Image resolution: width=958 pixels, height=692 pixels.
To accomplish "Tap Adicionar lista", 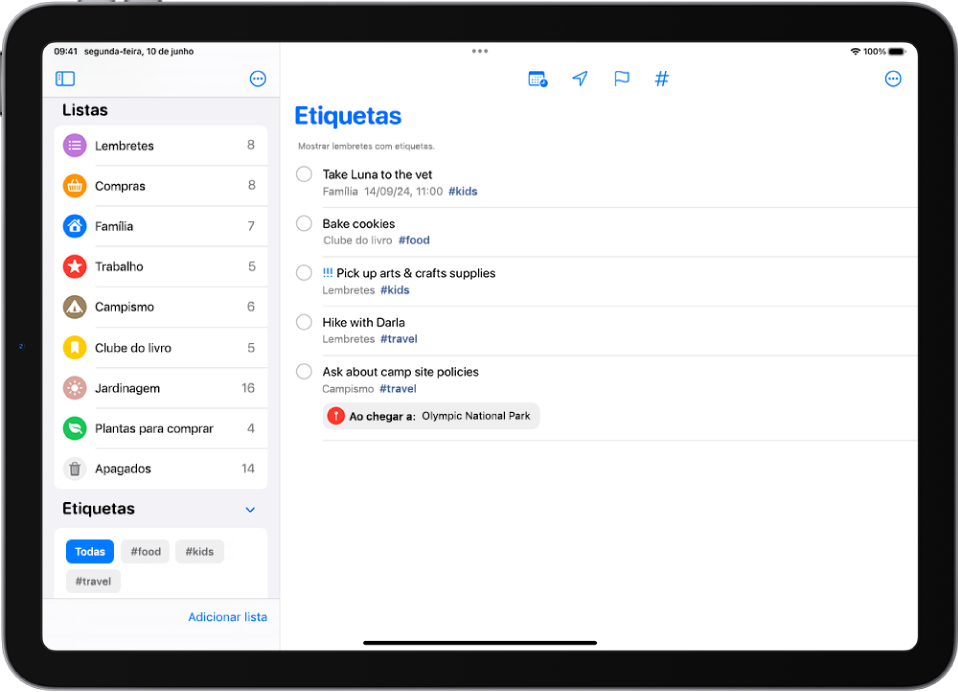I will [227, 617].
